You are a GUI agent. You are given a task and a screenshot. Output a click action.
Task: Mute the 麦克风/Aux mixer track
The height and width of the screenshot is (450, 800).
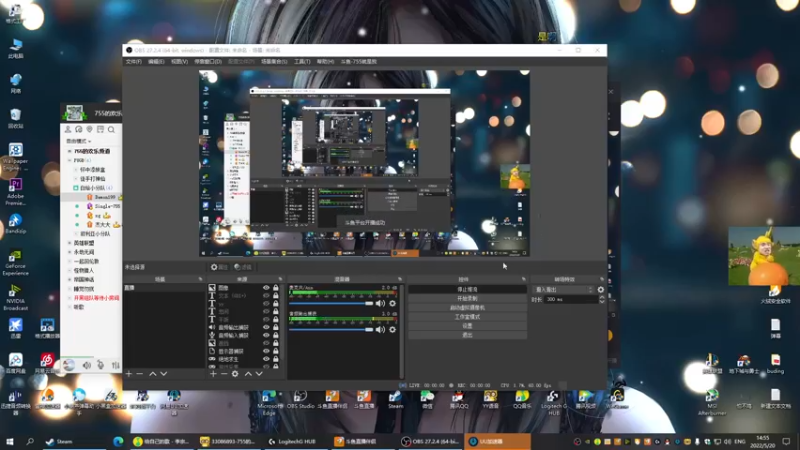click(x=380, y=304)
